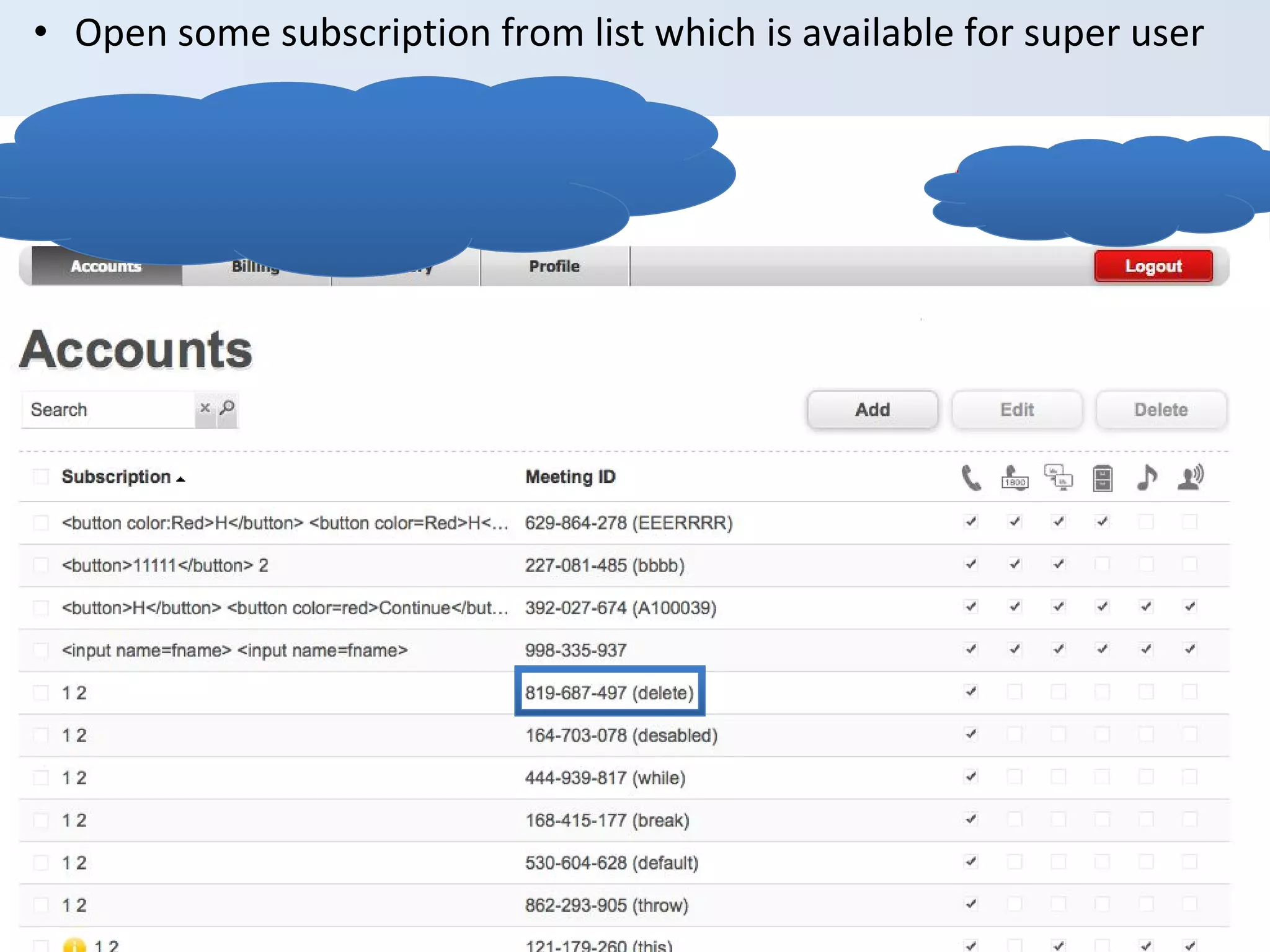Click the red Logout button
Image resolution: width=1270 pixels, height=952 pixels.
1153,266
